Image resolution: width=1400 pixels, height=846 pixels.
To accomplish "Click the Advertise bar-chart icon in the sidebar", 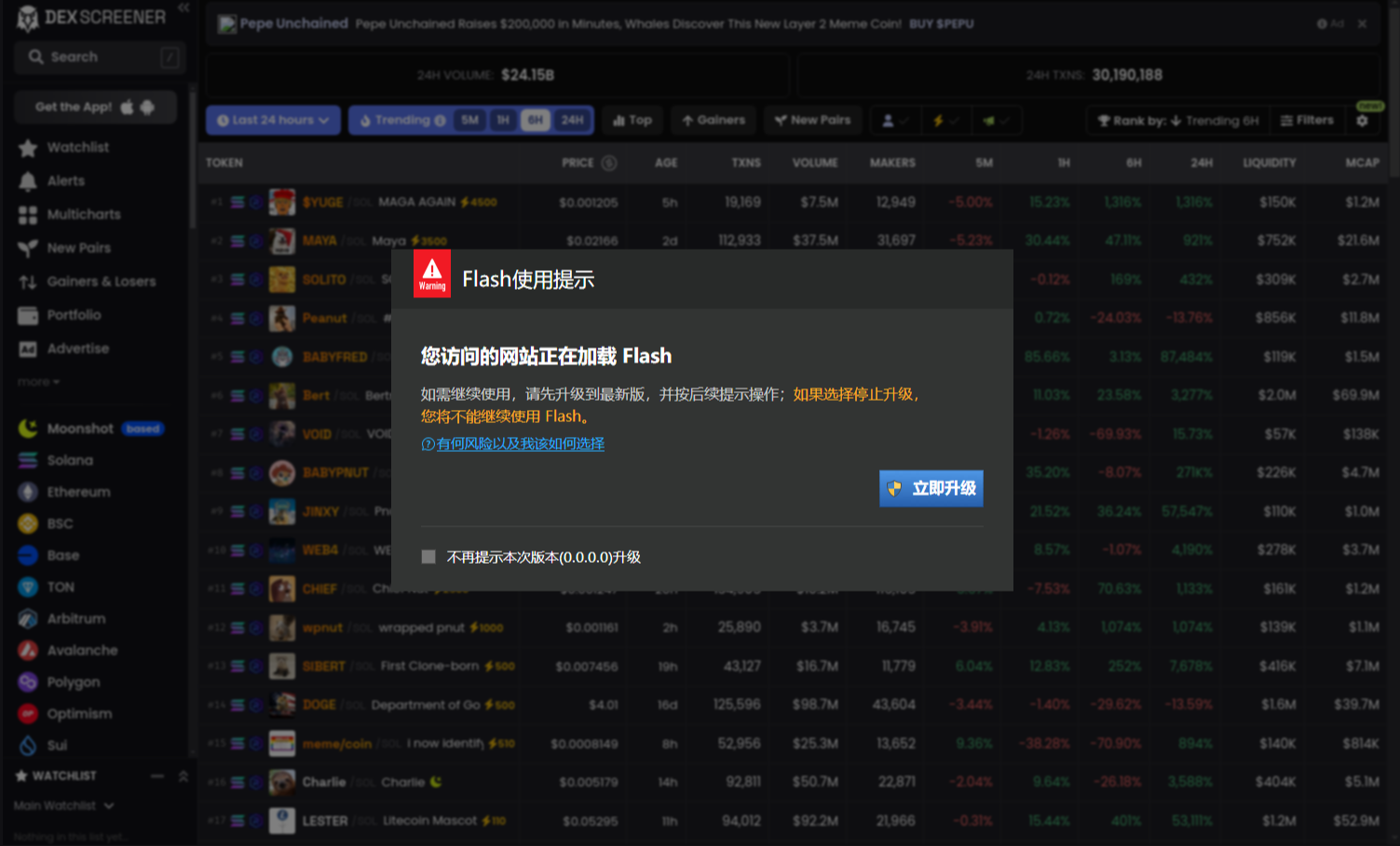I will pos(28,348).
